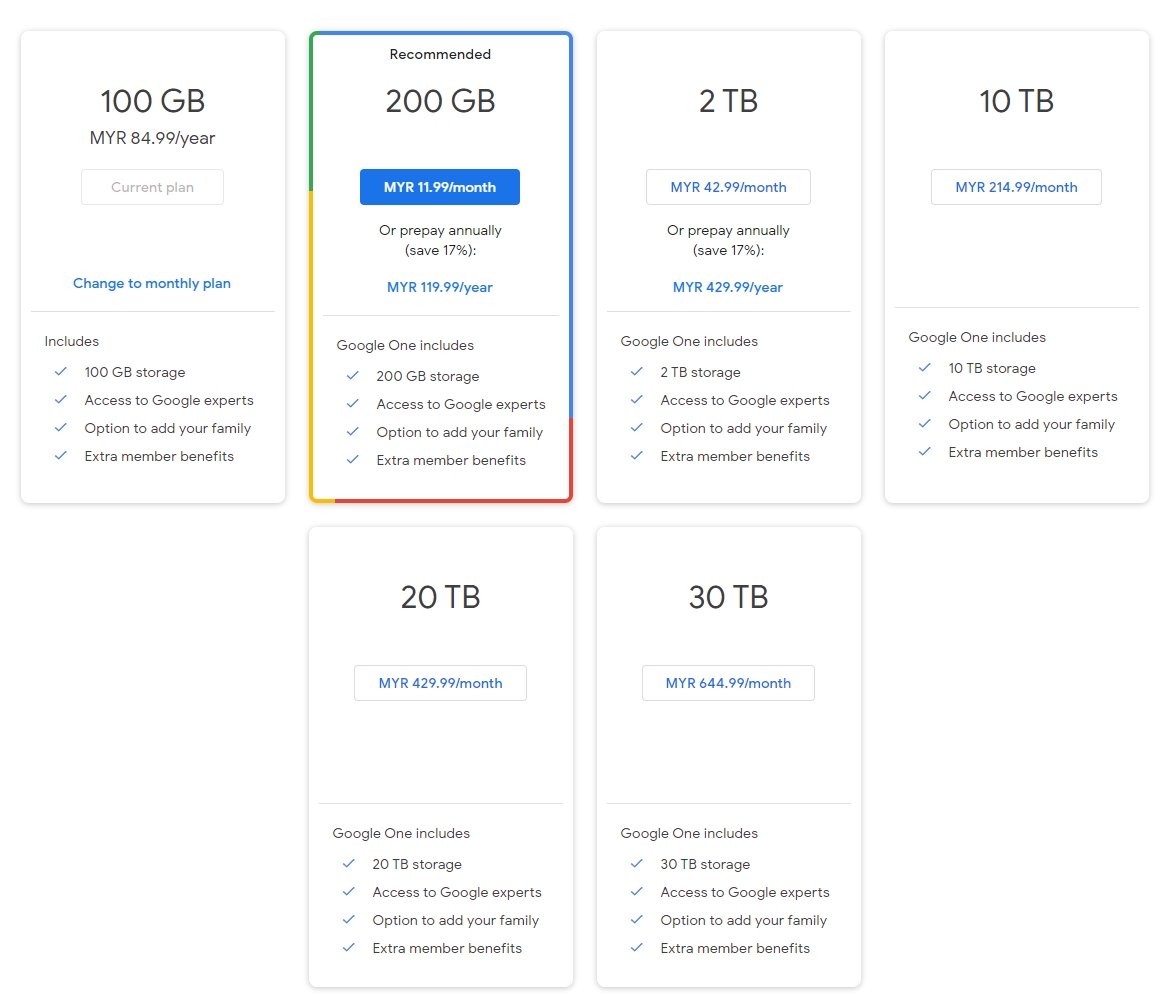Image resolution: width=1176 pixels, height=1001 pixels.
Task: Select the MYR 42.99/month 2 TB plan
Action: [728, 187]
